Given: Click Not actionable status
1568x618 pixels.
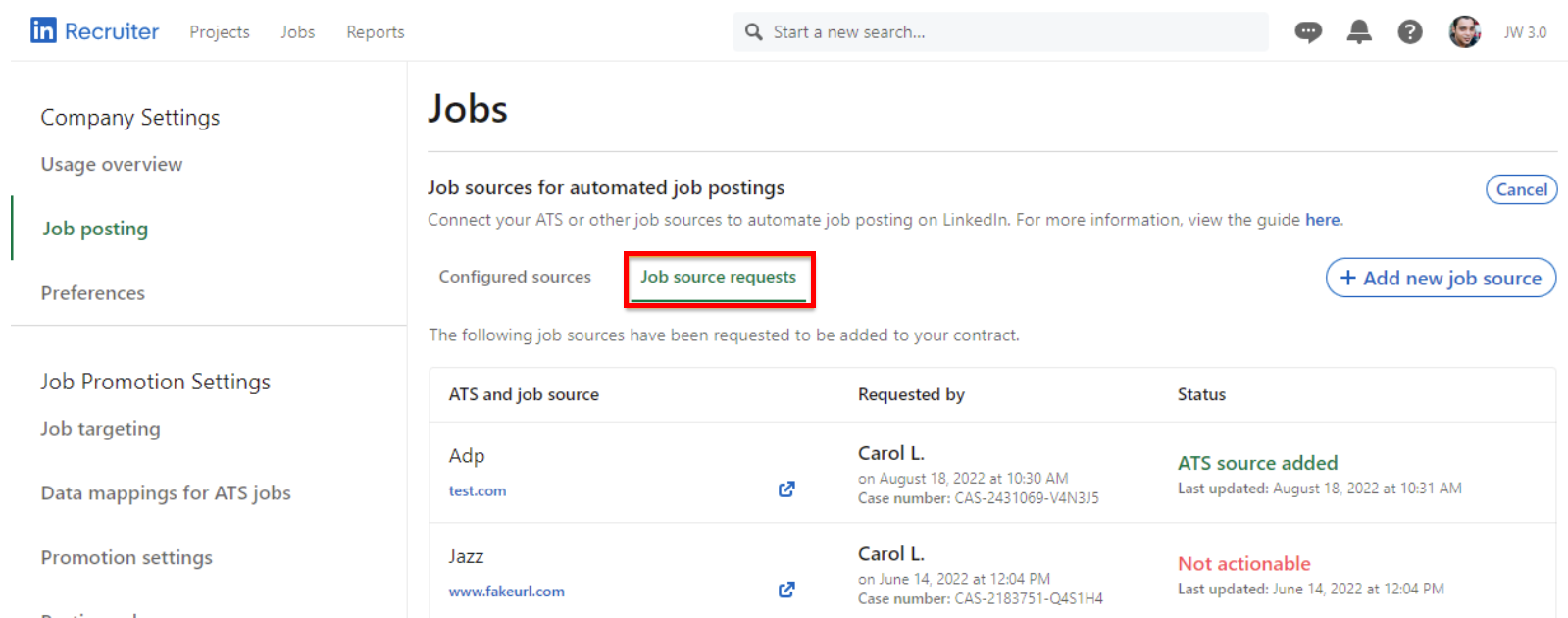Looking at the screenshot, I should pos(1244,564).
